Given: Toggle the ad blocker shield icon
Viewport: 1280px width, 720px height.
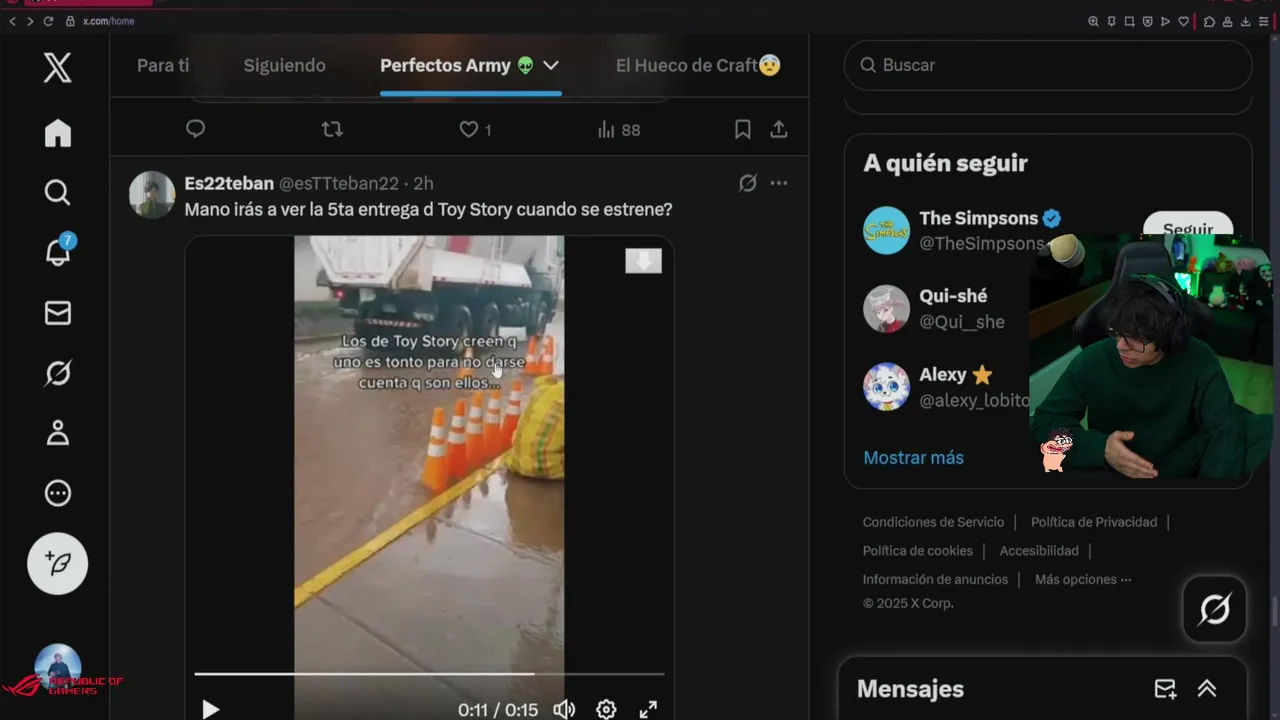Looking at the screenshot, I should pos(1147,21).
